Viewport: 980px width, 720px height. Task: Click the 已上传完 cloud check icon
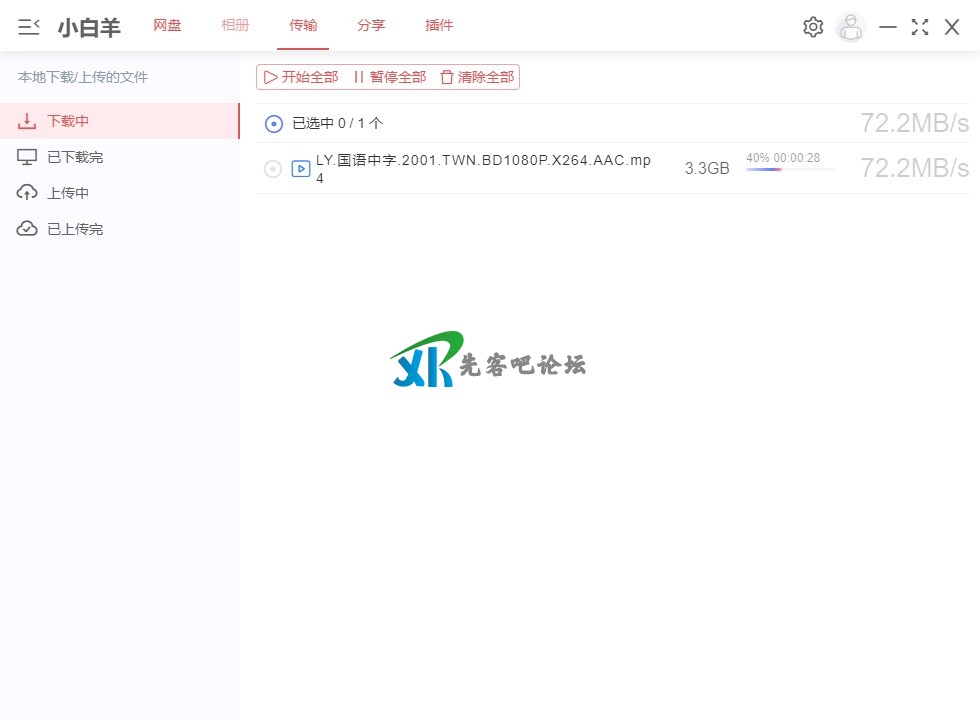tap(28, 229)
